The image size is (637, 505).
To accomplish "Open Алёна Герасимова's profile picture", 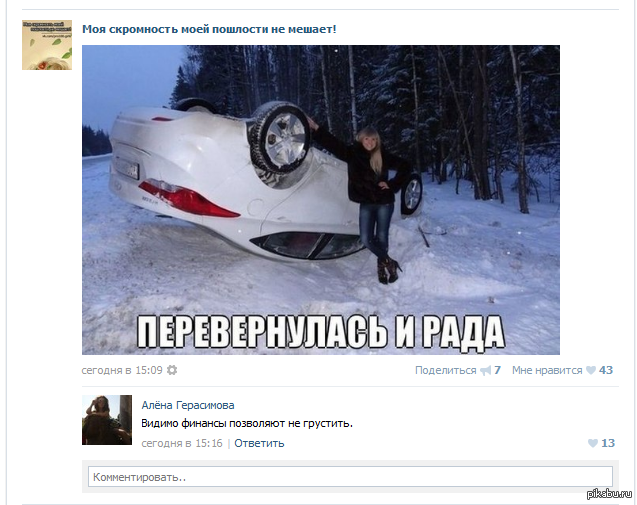I will 107,420.
